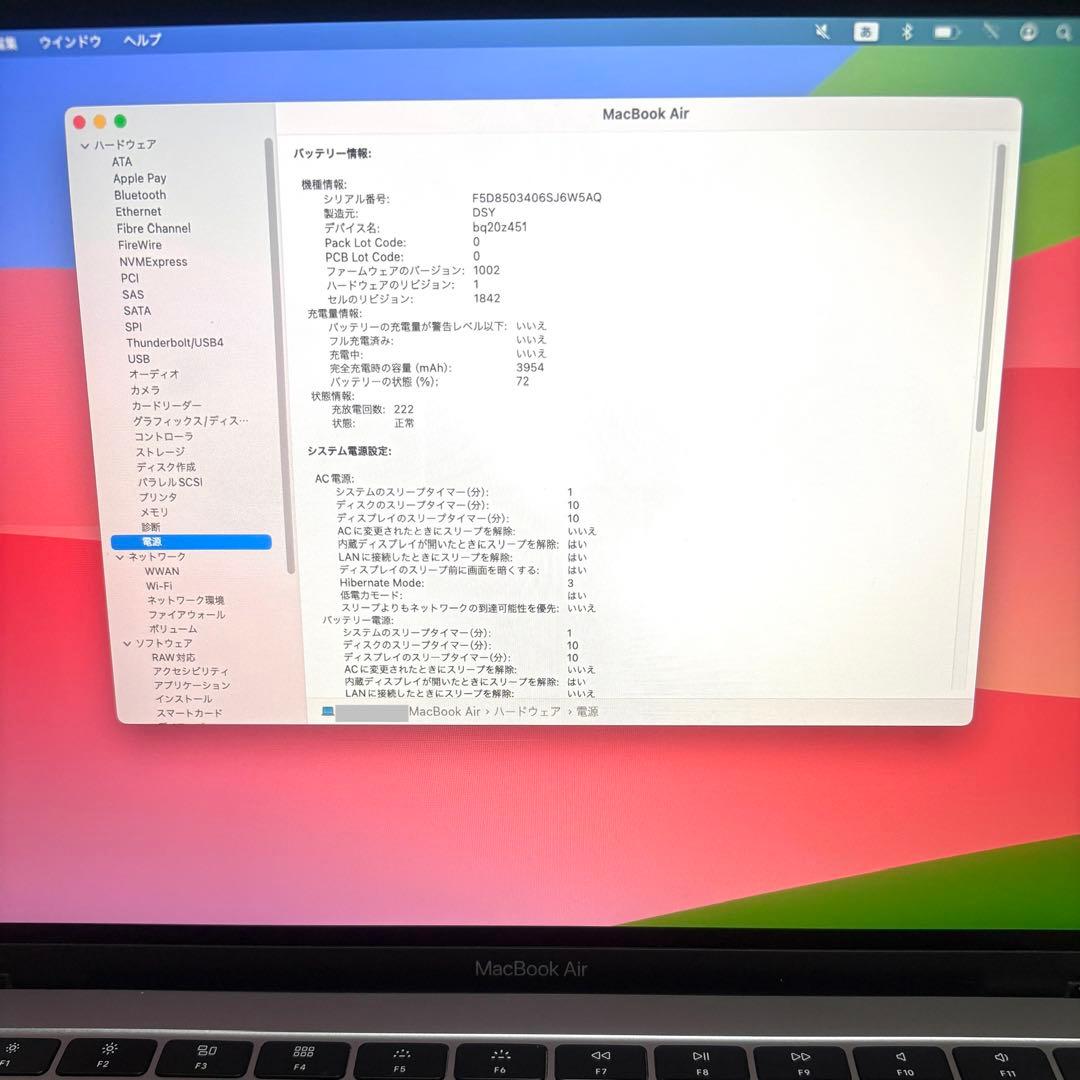Click ハードウェア in the bottom path bar

tap(523, 712)
